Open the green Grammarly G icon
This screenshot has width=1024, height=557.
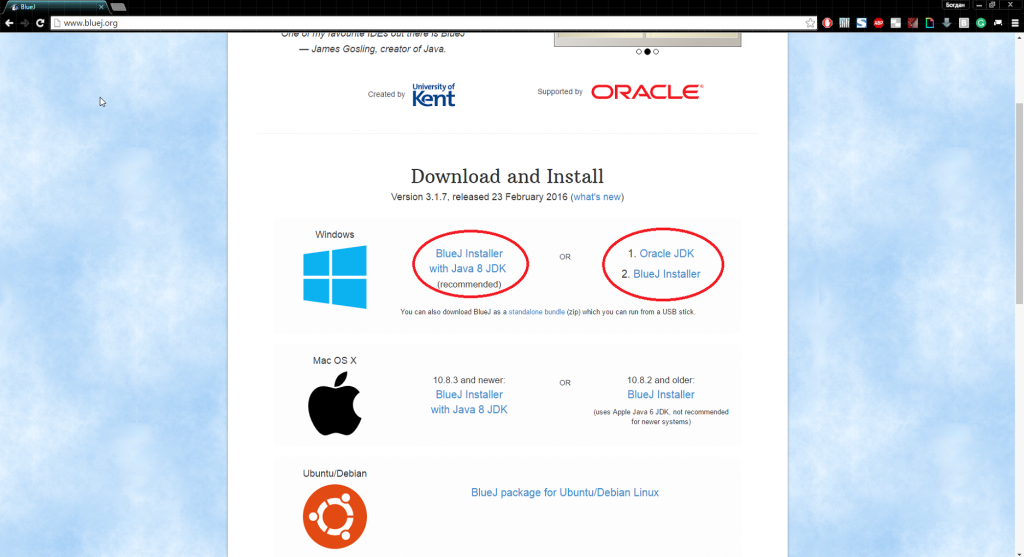[x=981, y=23]
